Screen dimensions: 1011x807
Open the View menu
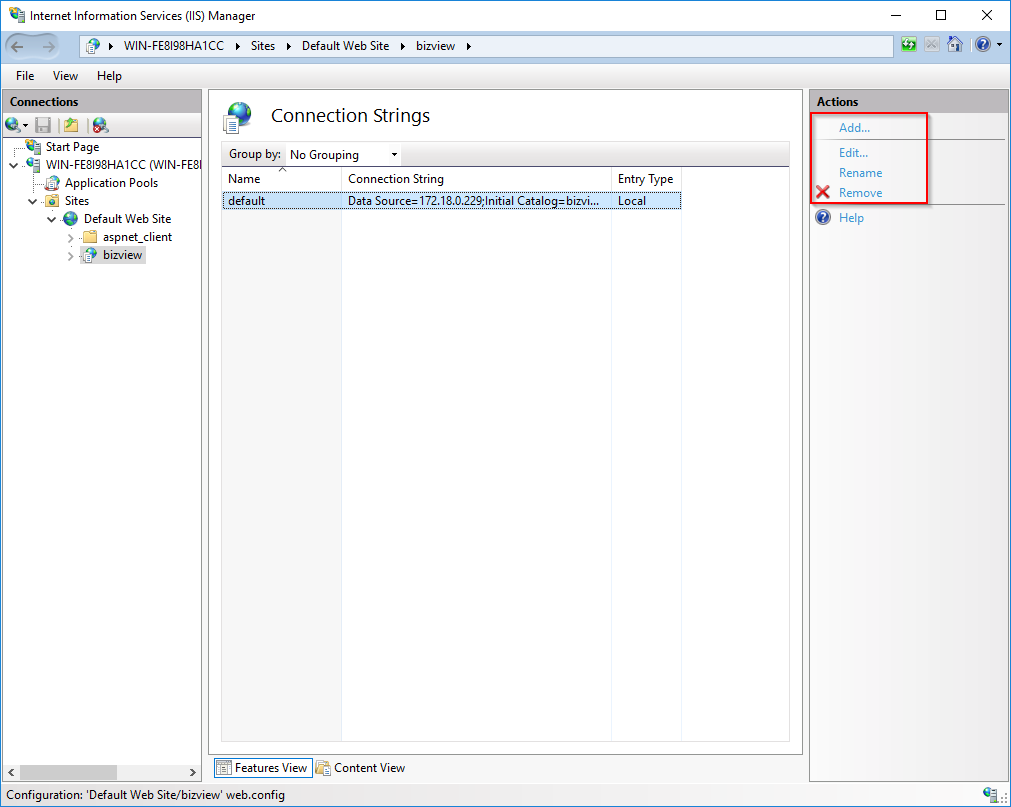(x=65, y=75)
